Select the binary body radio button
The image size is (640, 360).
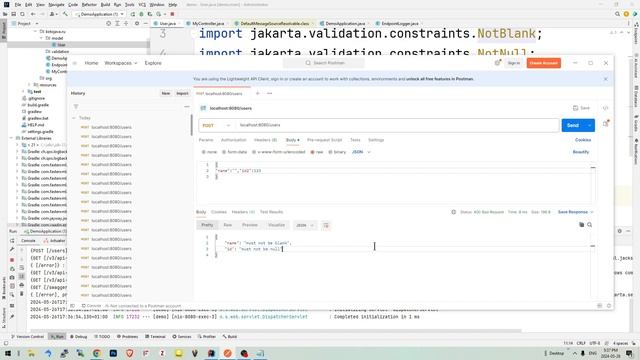(330, 152)
